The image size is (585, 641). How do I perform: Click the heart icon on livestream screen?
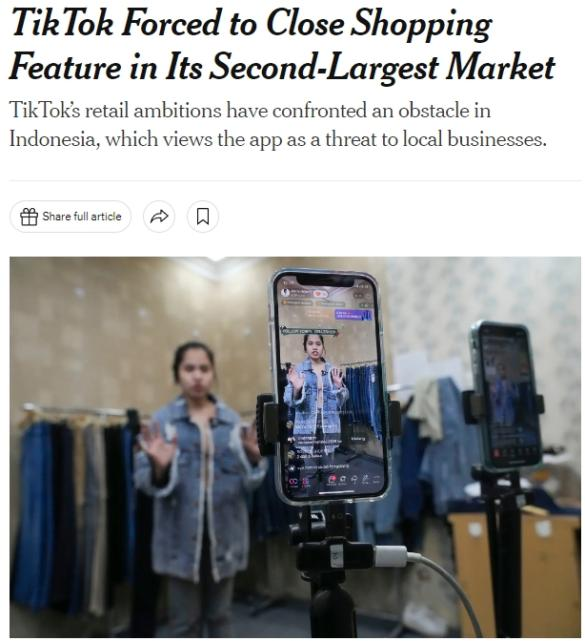click(321, 293)
